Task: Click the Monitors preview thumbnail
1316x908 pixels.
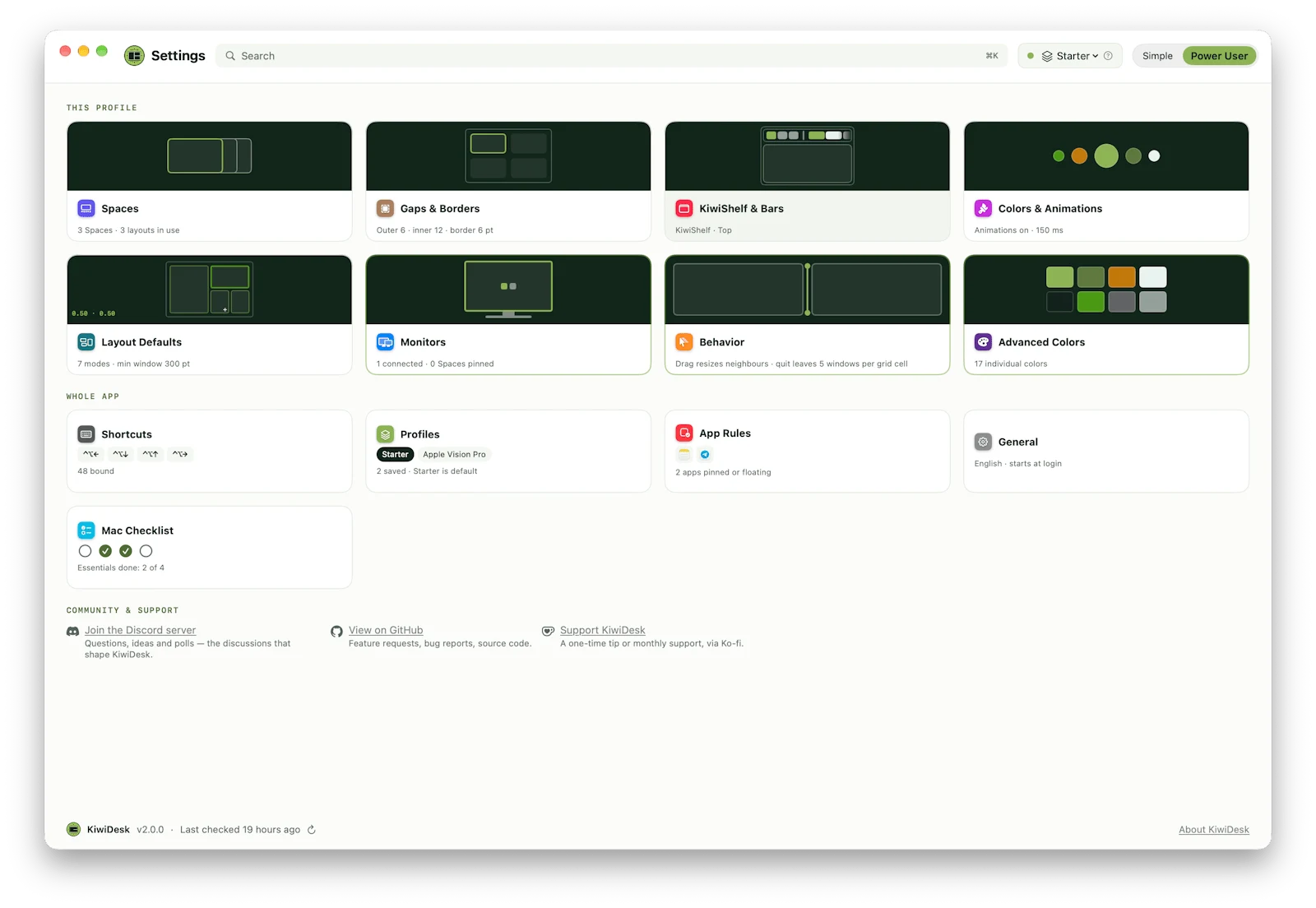Action: click(x=508, y=290)
